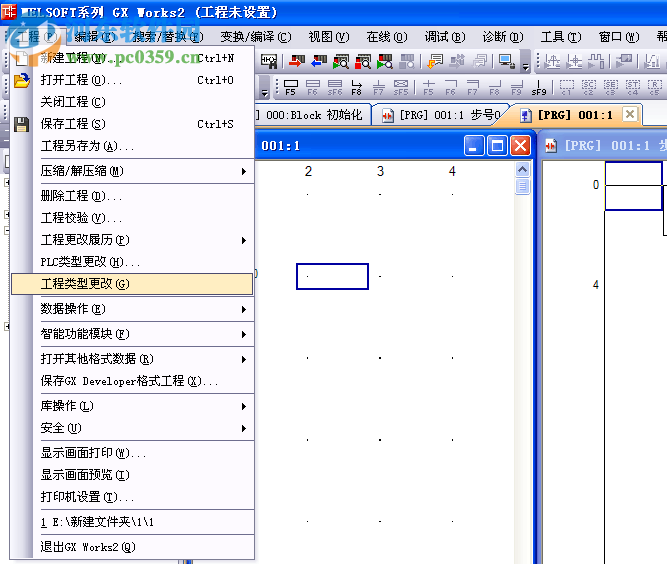Click the F6 selection divergence icon
This screenshot has height=564, width=667.
coord(450,87)
